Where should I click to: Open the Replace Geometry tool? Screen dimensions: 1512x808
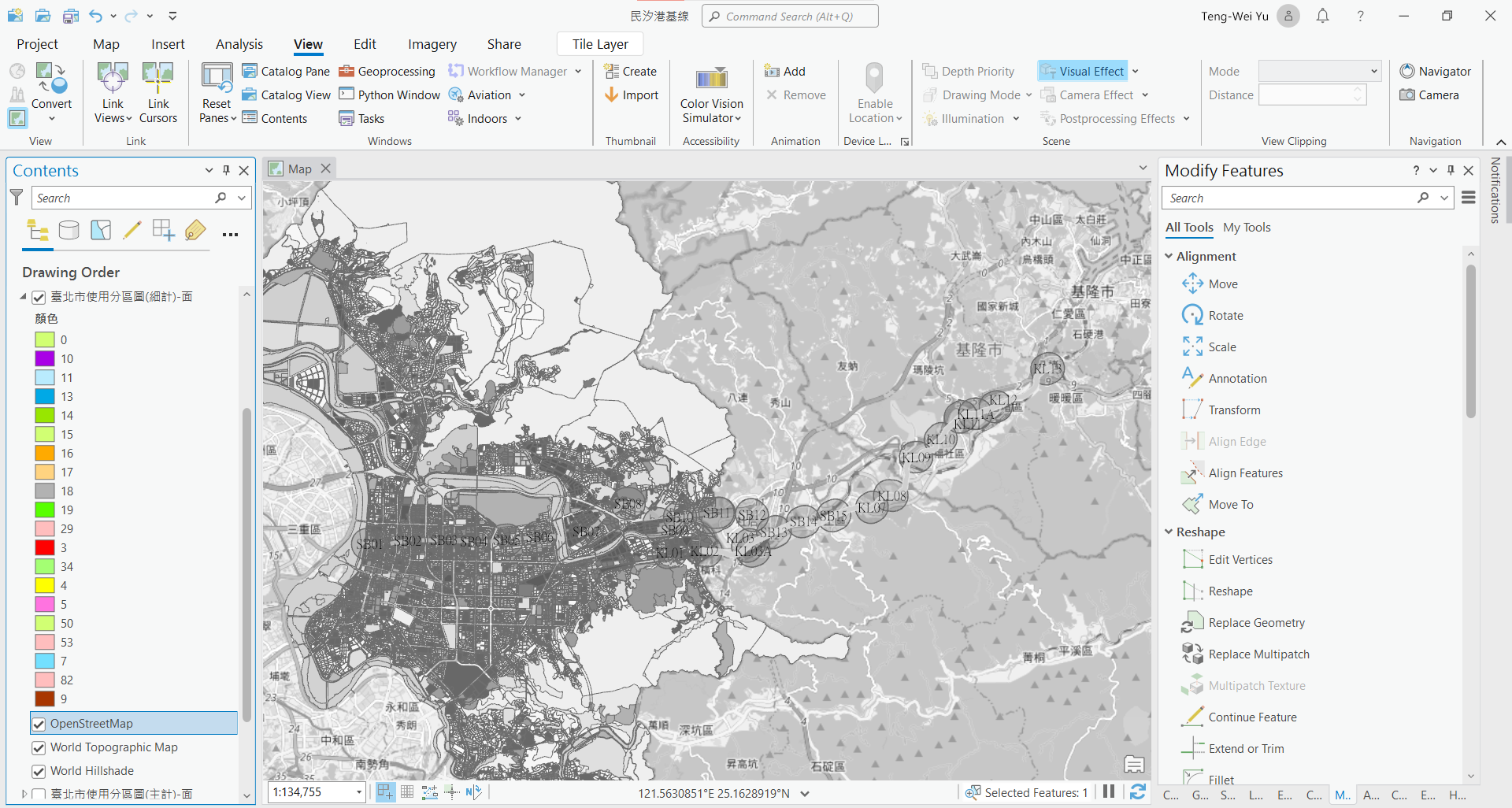pos(1256,622)
